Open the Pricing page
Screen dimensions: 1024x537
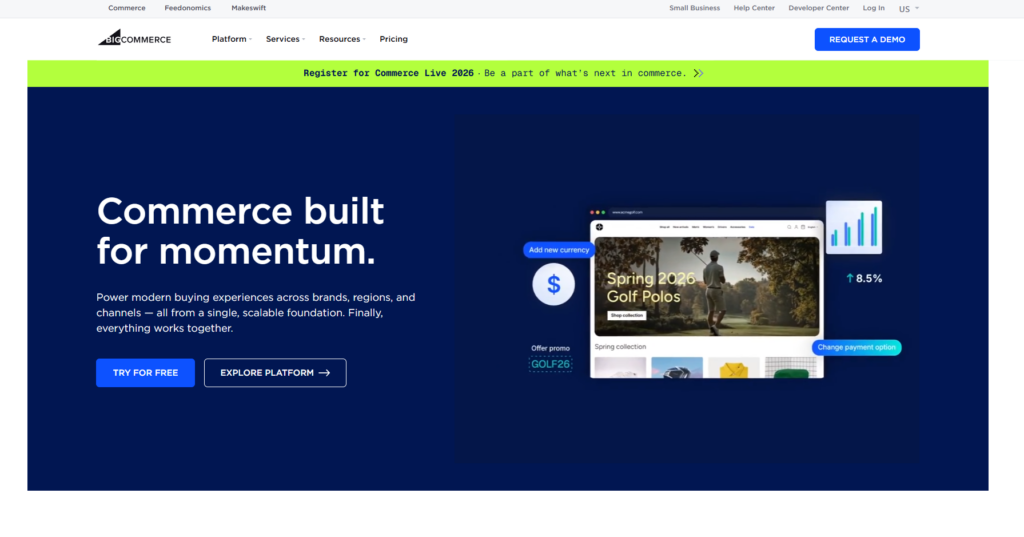click(x=393, y=39)
